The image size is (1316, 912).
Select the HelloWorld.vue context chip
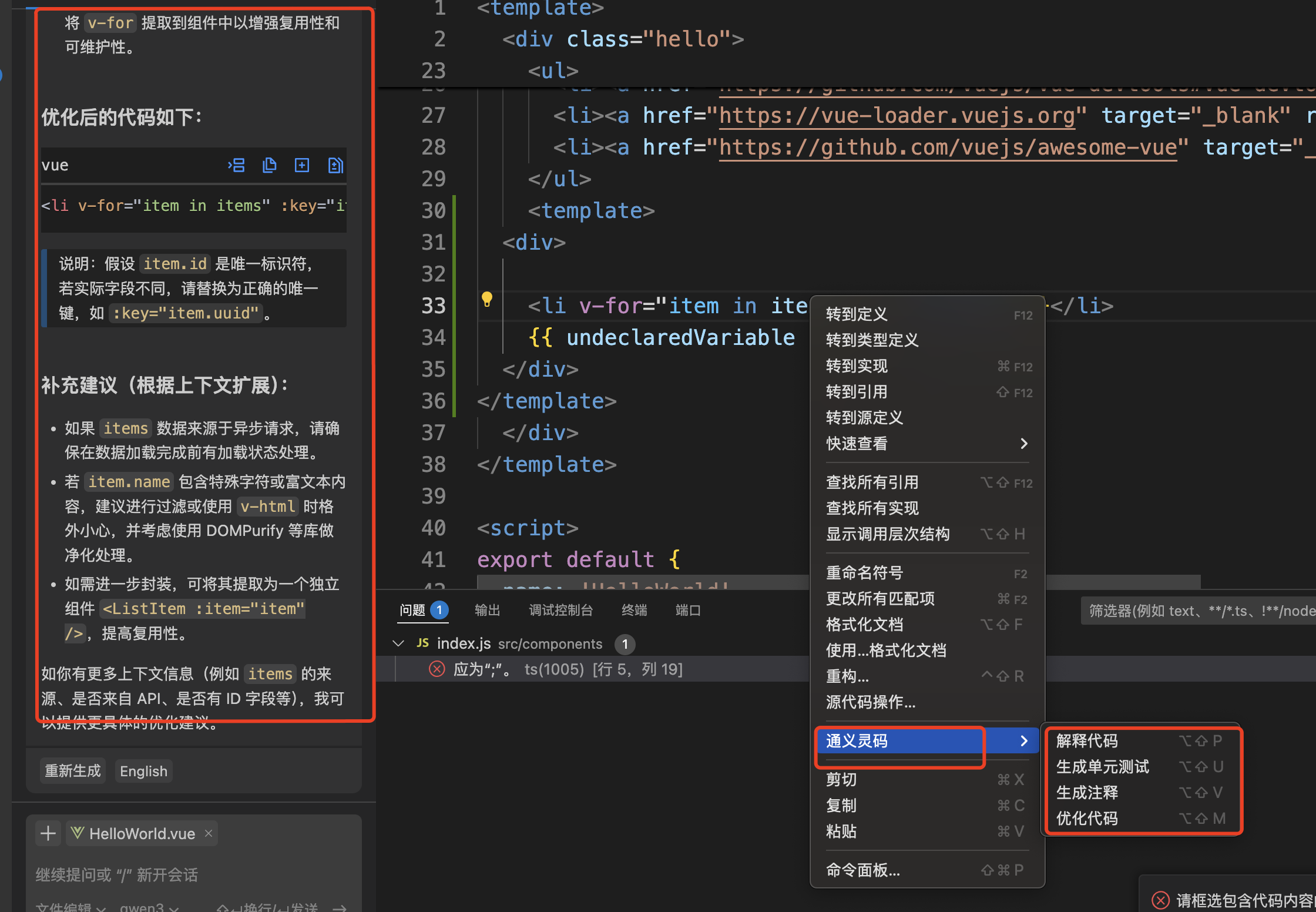[x=142, y=833]
